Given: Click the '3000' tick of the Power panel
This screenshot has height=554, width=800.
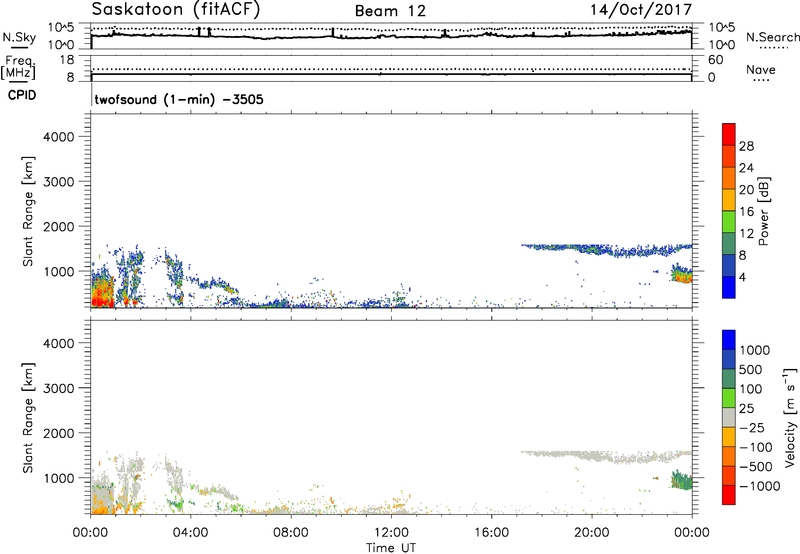Looking at the screenshot, I should point(58,182).
